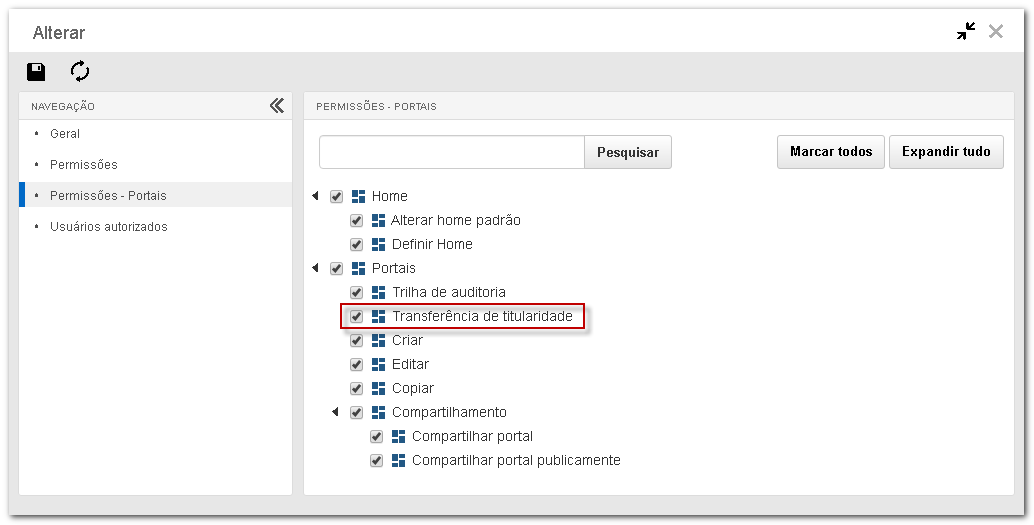
Task: Click the save floppy disk icon
Action: coord(36,71)
